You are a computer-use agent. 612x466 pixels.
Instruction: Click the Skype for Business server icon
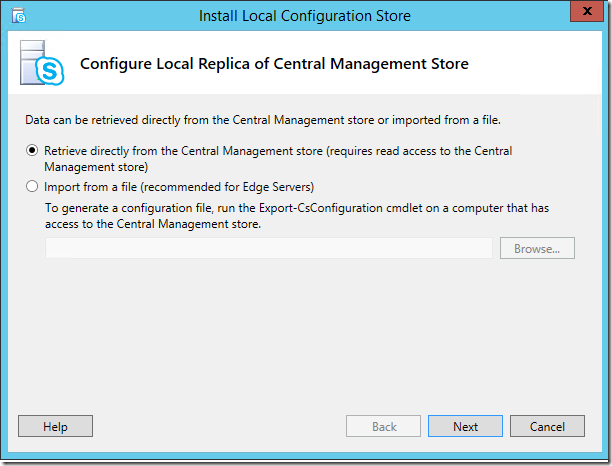click(x=41, y=64)
